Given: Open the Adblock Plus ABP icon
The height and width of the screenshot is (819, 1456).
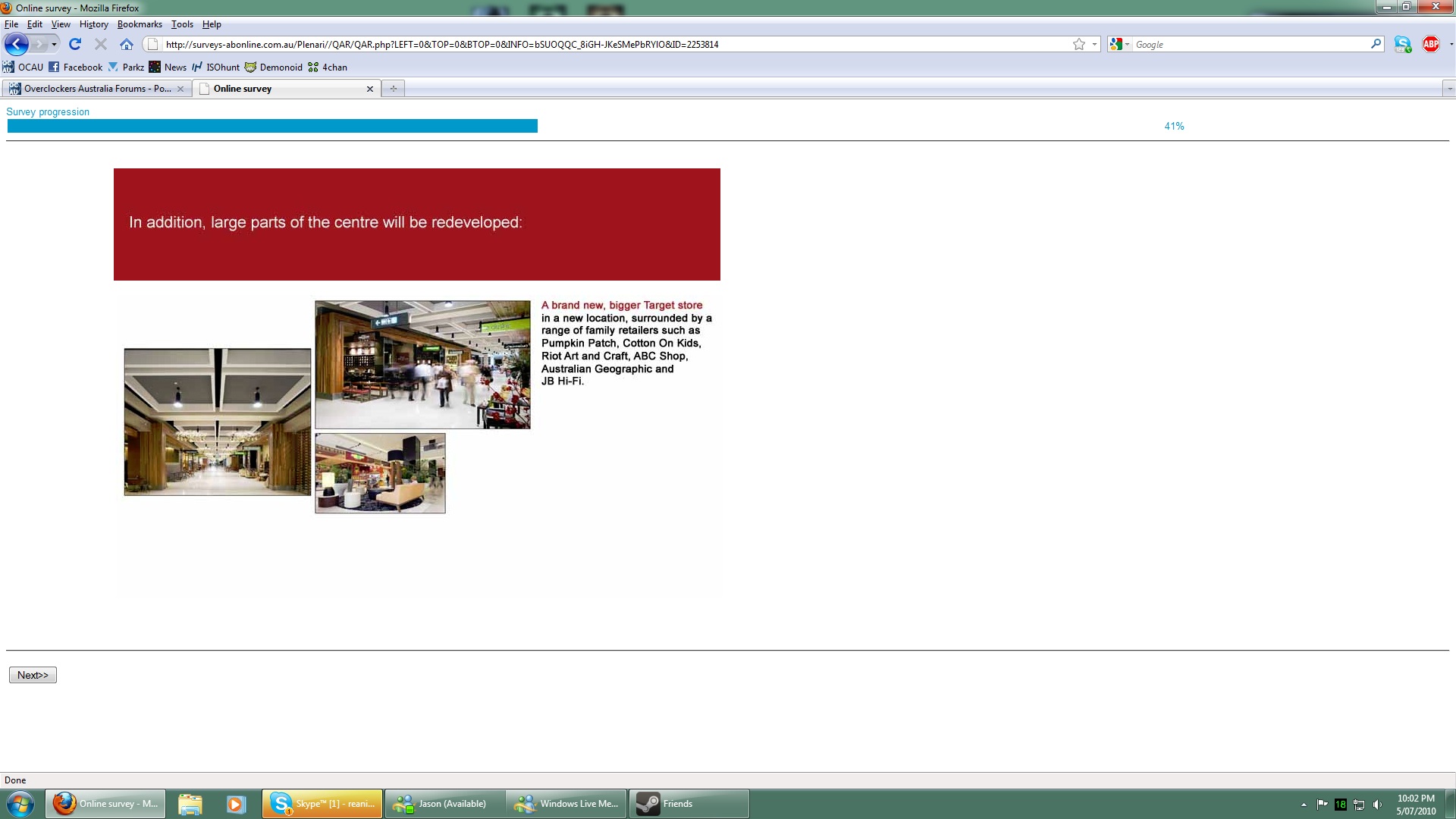Looking at the screenshot, I should point(1431,44).
